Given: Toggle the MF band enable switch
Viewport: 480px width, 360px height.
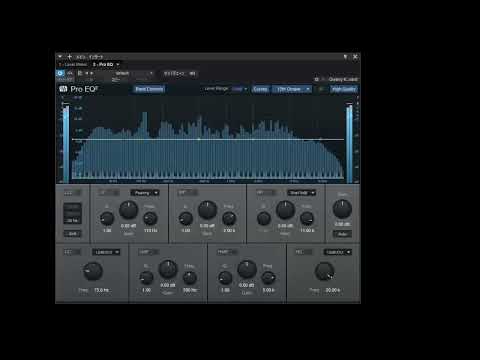Looking at the screenshot, I should coord(188,193).
